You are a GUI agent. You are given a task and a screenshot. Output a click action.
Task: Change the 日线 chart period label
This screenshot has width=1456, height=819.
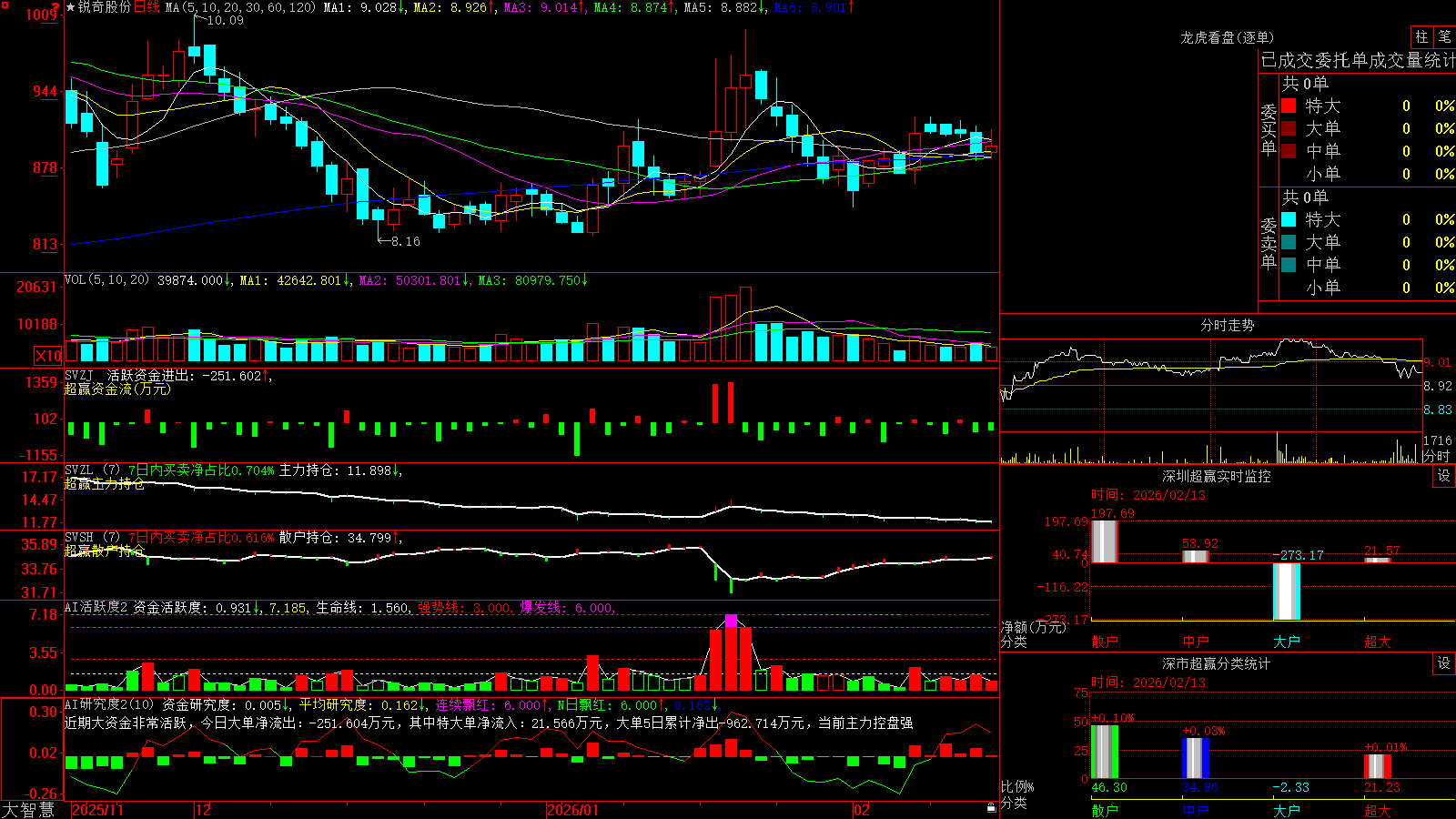click(x=147, y=7)
